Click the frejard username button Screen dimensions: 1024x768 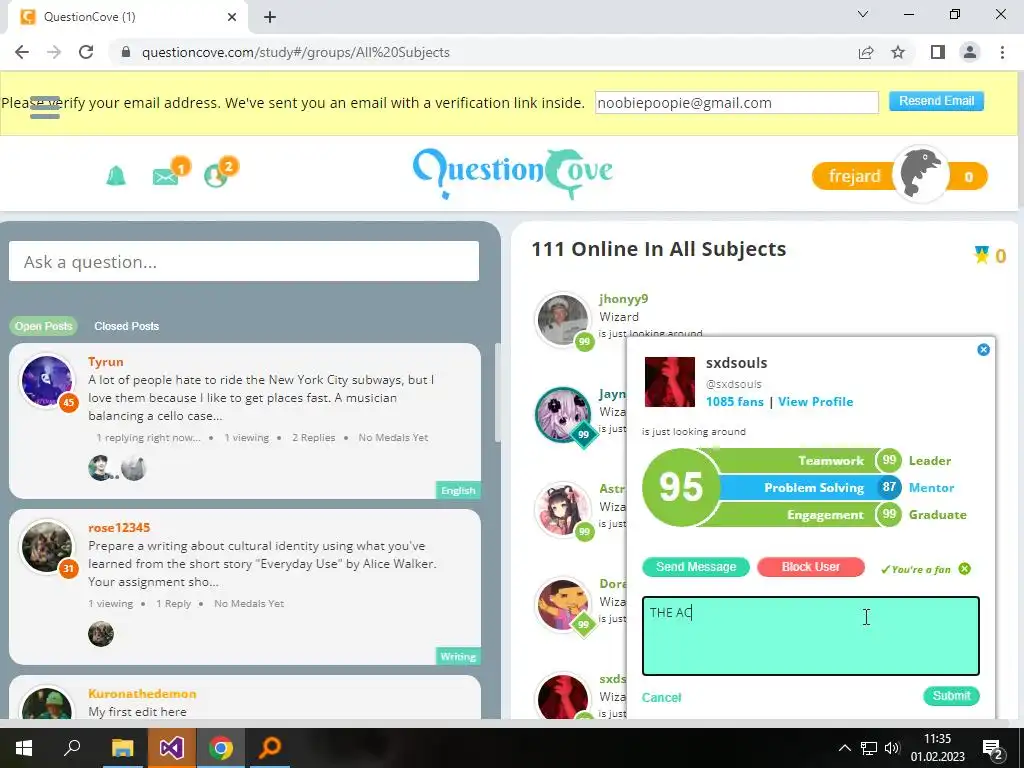(x=854, y=176)
